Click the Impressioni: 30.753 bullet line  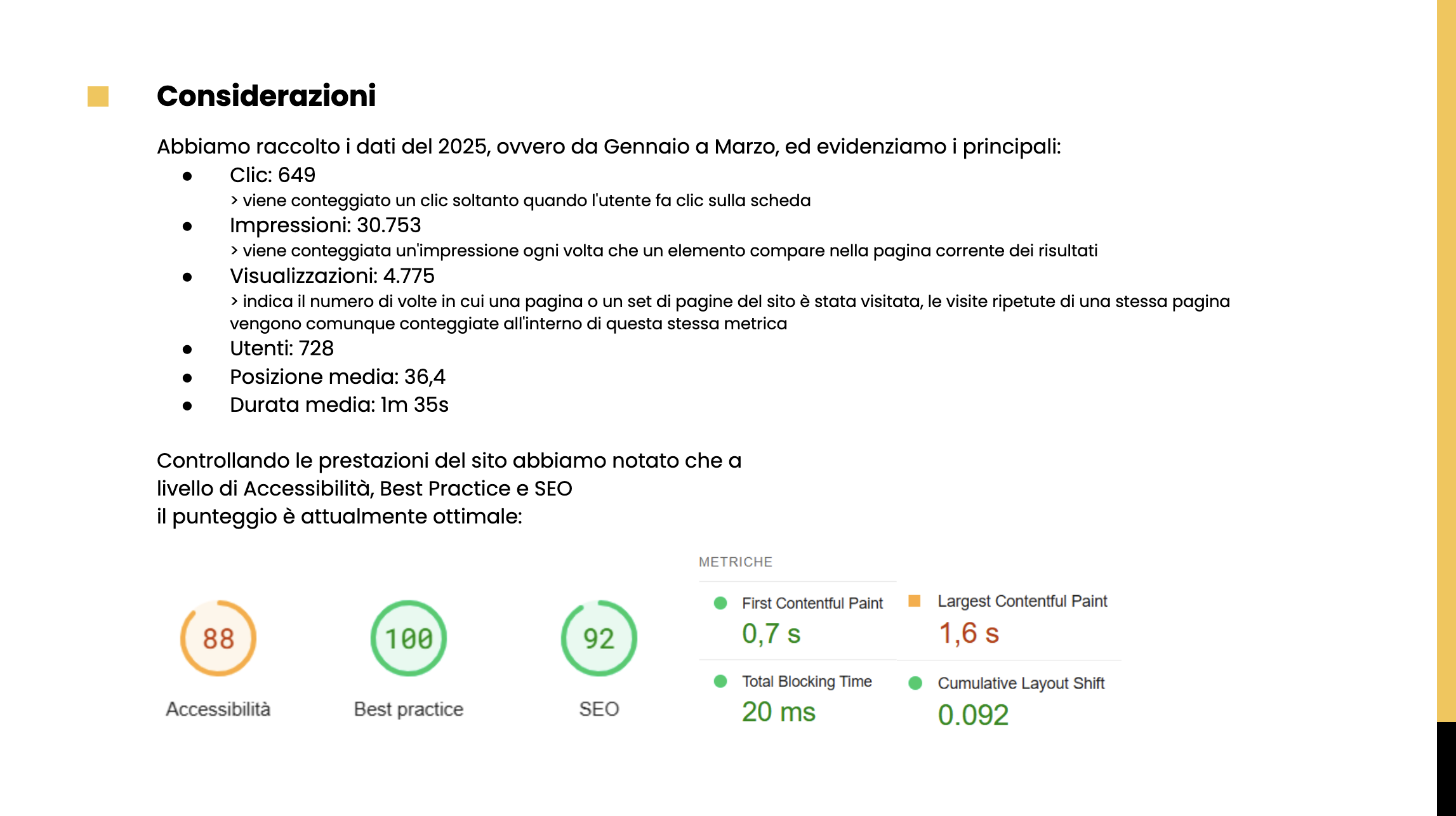(x=325, y=225)
